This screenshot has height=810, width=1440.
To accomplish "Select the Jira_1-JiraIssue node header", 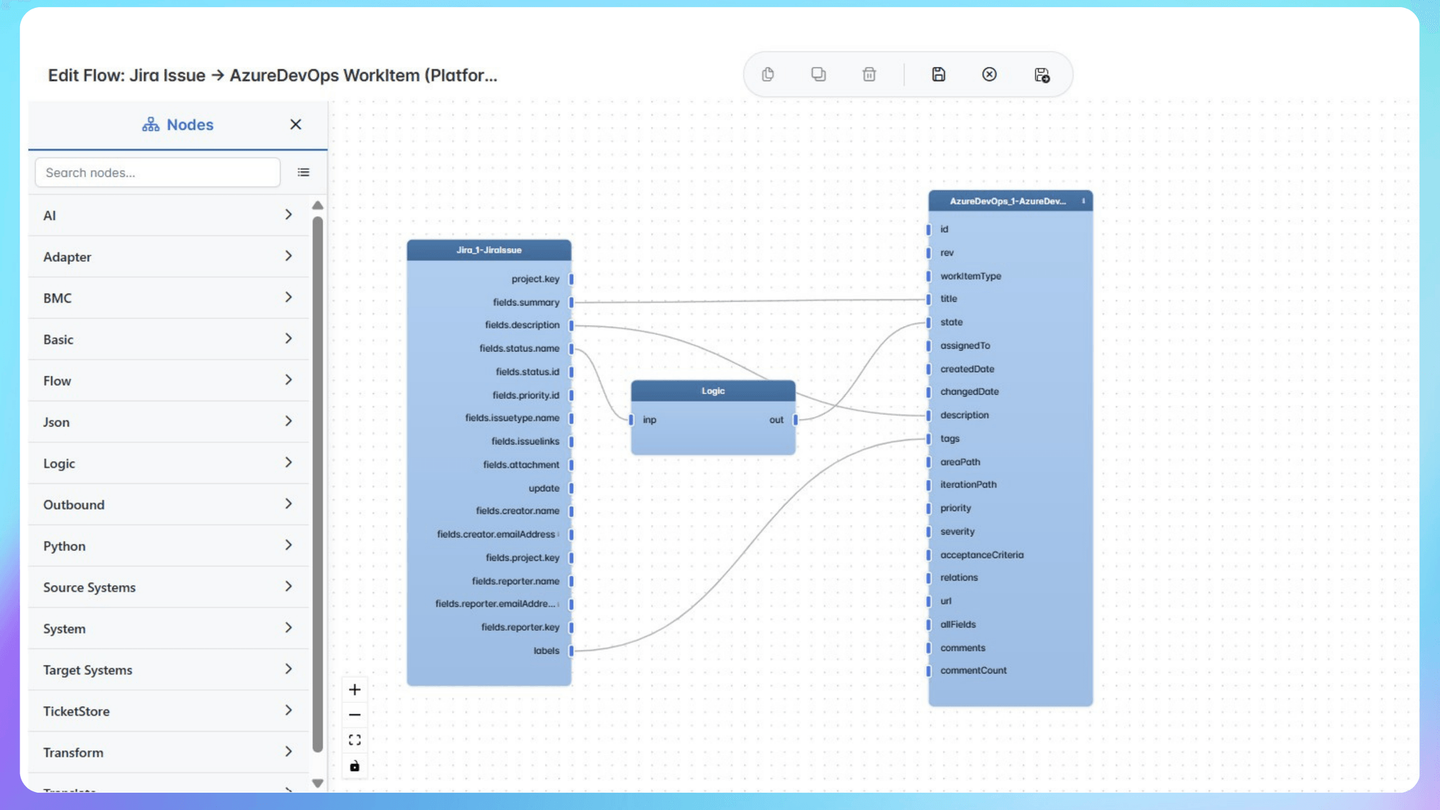I will click(x=489, y=250).
